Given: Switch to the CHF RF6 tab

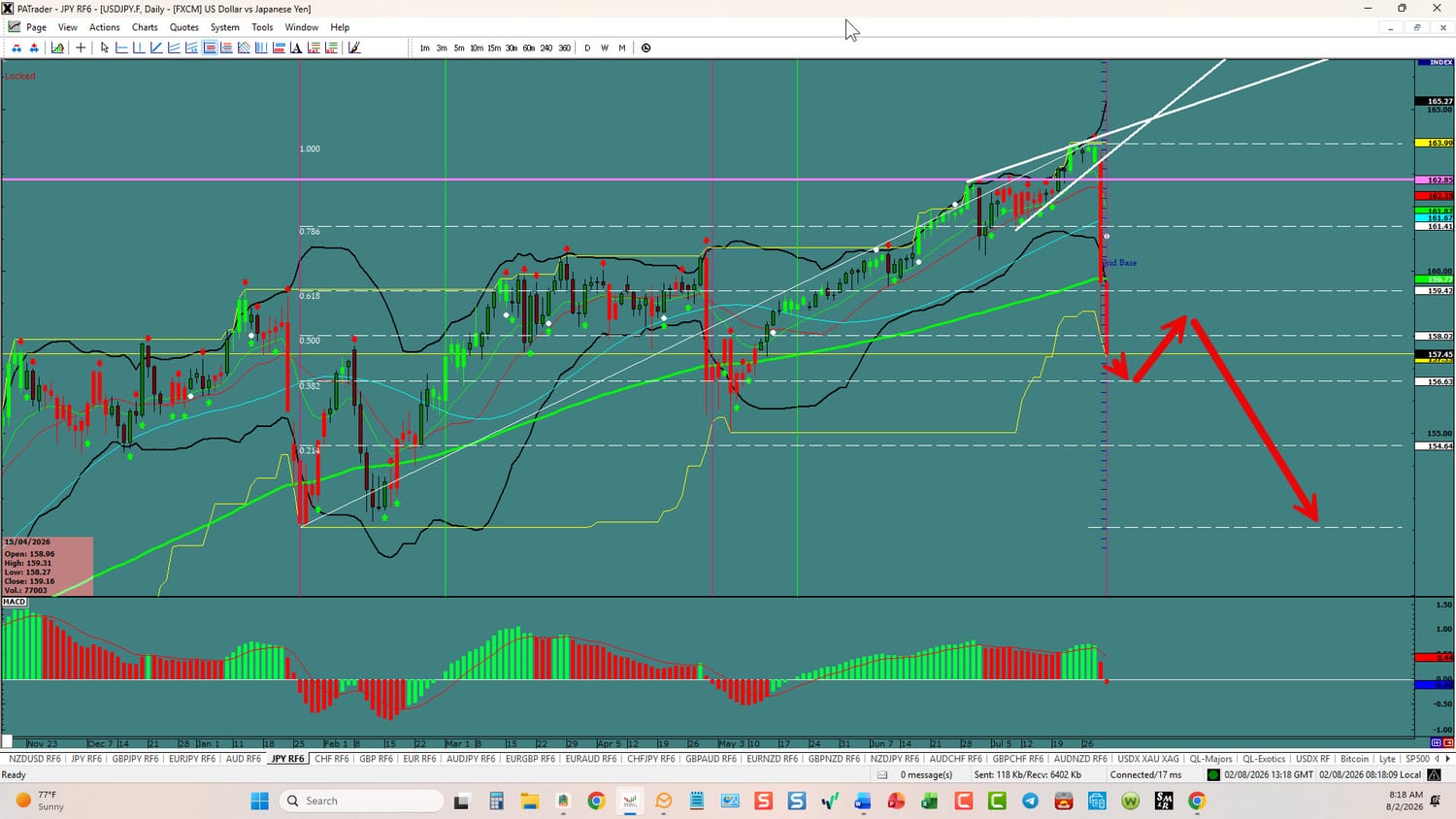Looking at the screenshot, I should click(x=332, y=759).
